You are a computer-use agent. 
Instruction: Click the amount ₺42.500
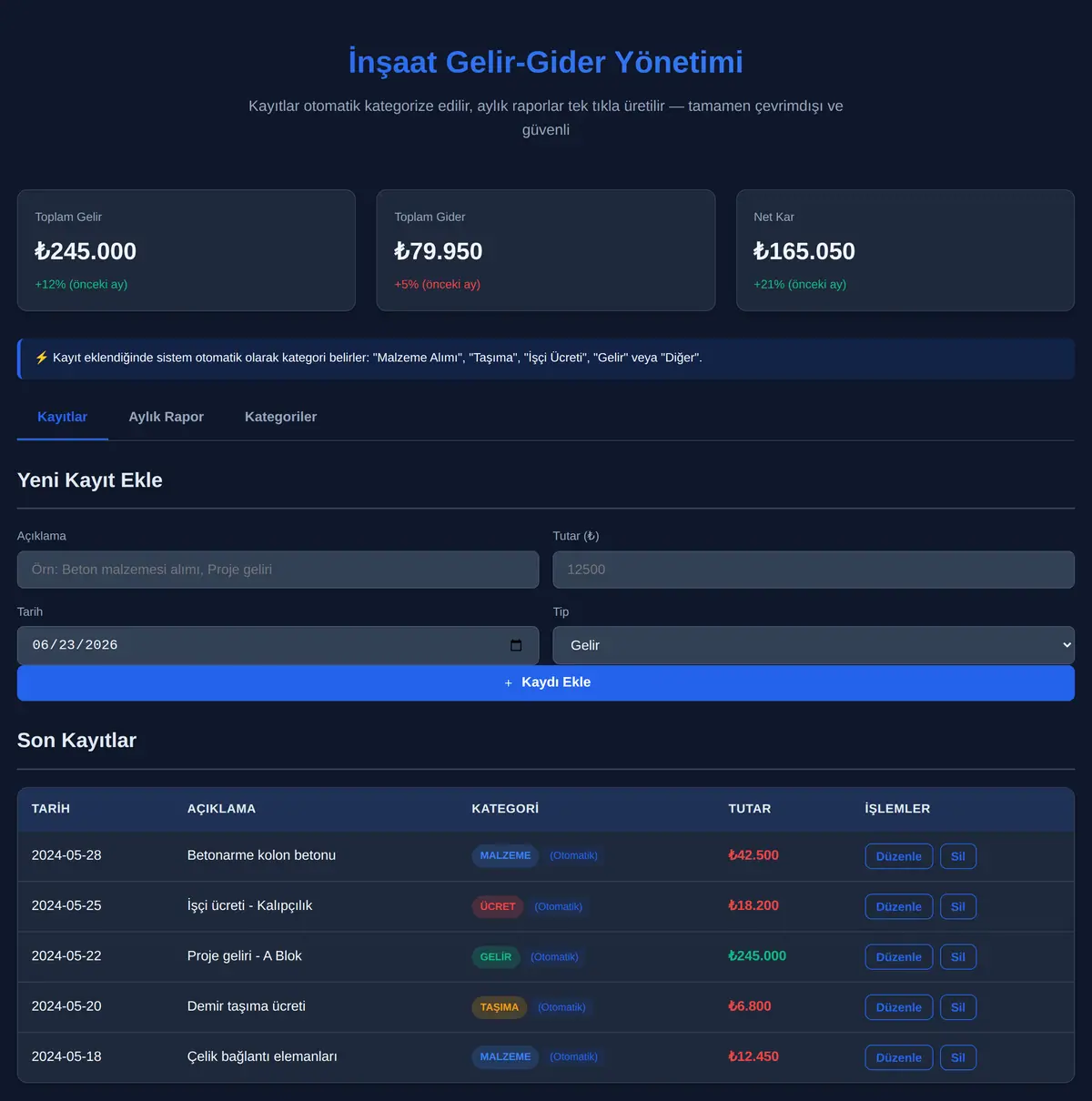point(753,855)
